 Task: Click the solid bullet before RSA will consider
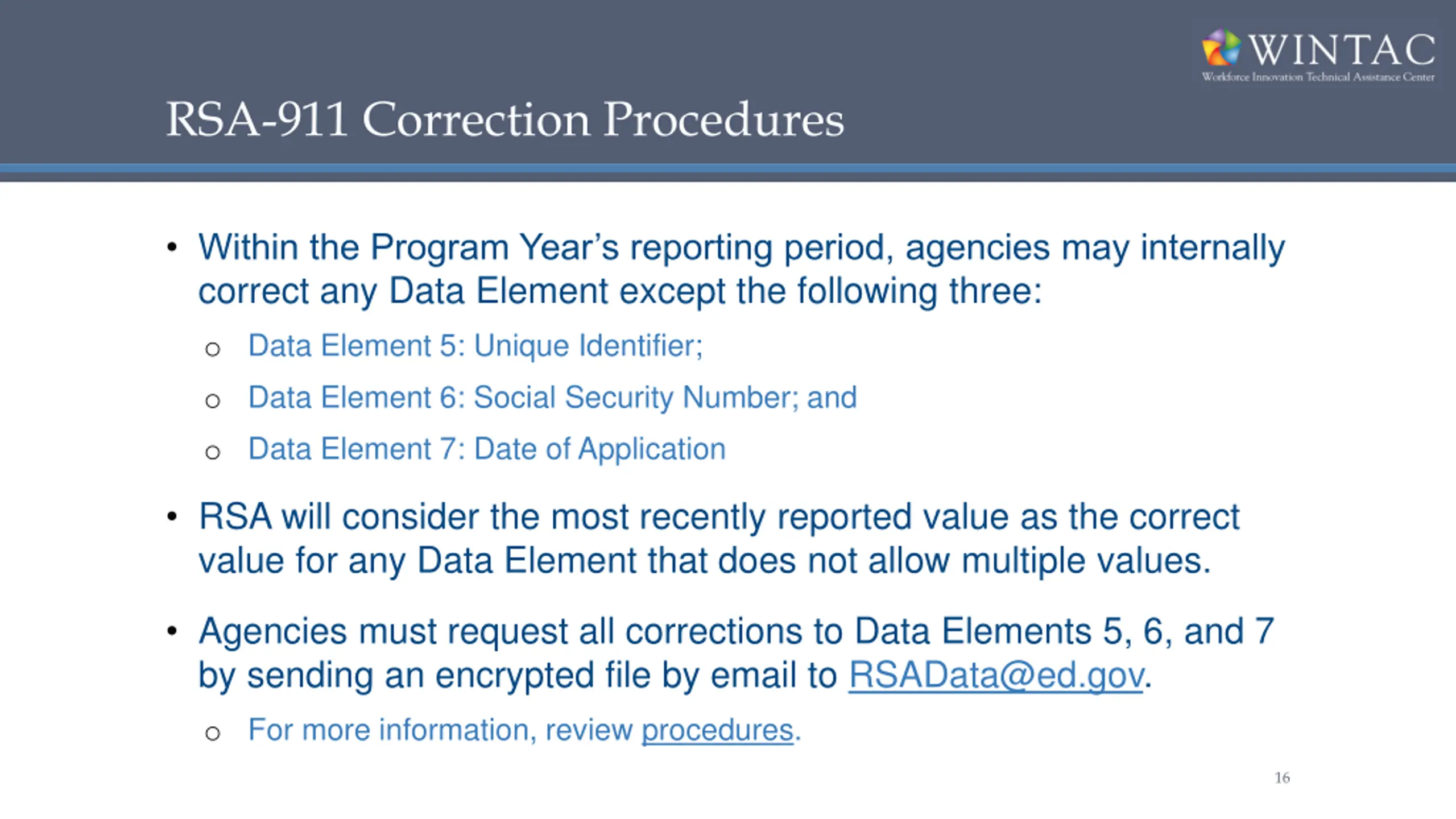(172, 516)
